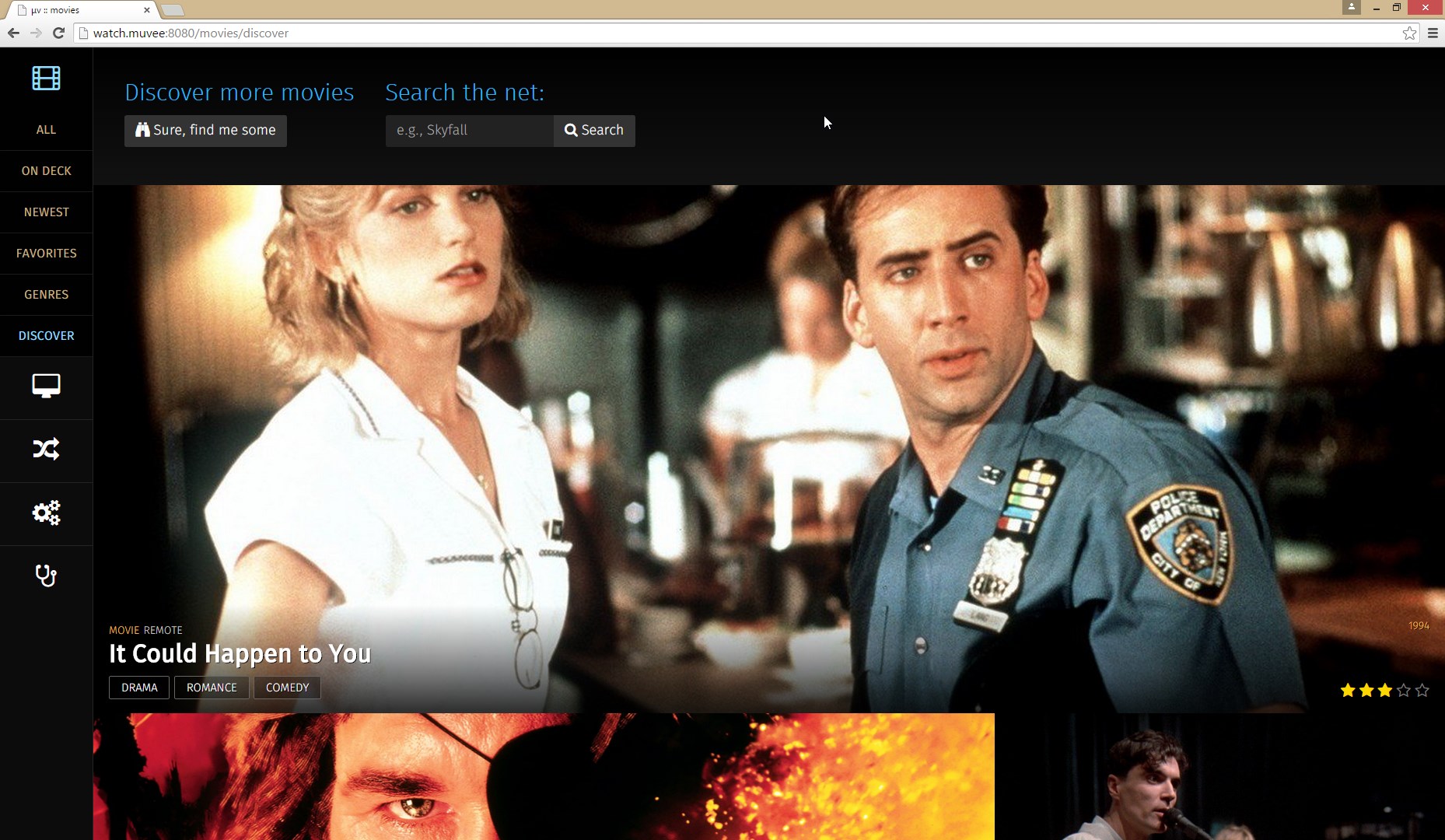1445x840 pixels.
Task: Open the singer-at-microphone movie thumbnail
Action: pos(1219,776)
